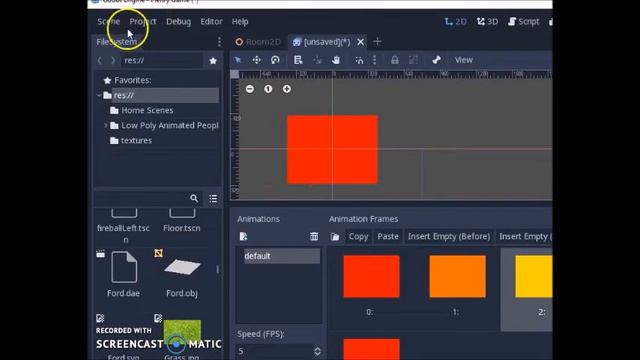Go to previous folder in FileSystem

coord(100,60)
